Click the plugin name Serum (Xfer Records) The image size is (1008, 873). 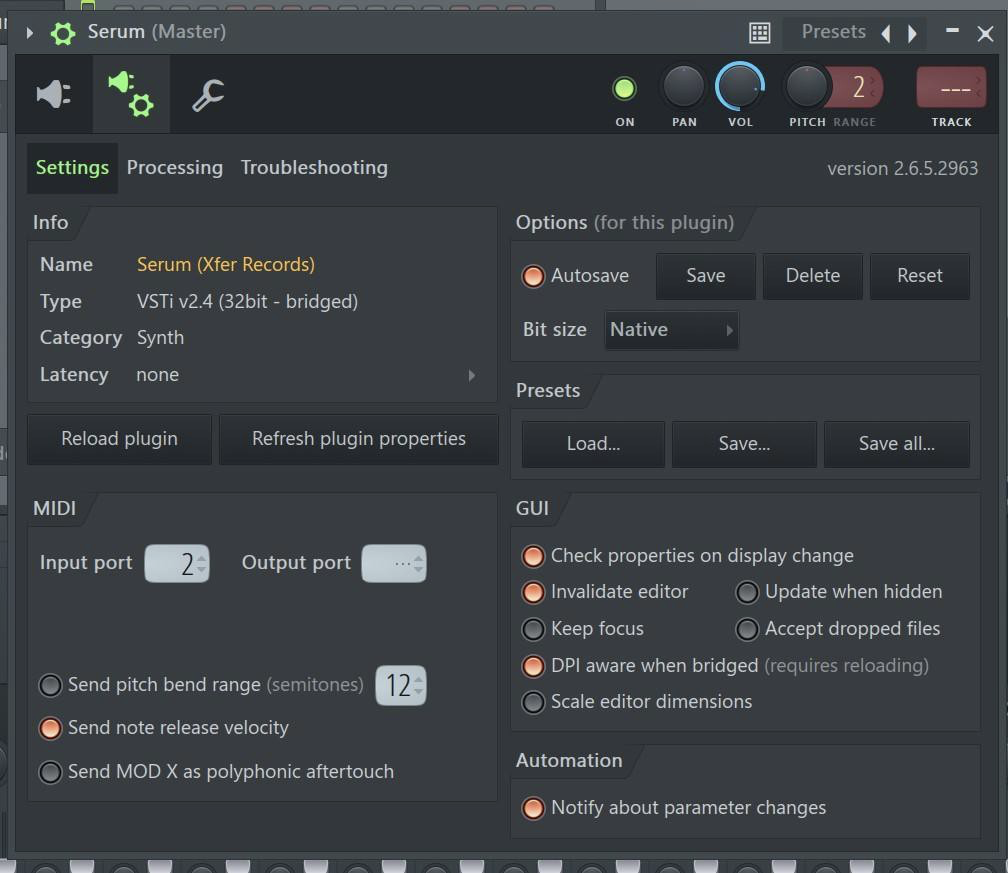(x=226, y=265)
